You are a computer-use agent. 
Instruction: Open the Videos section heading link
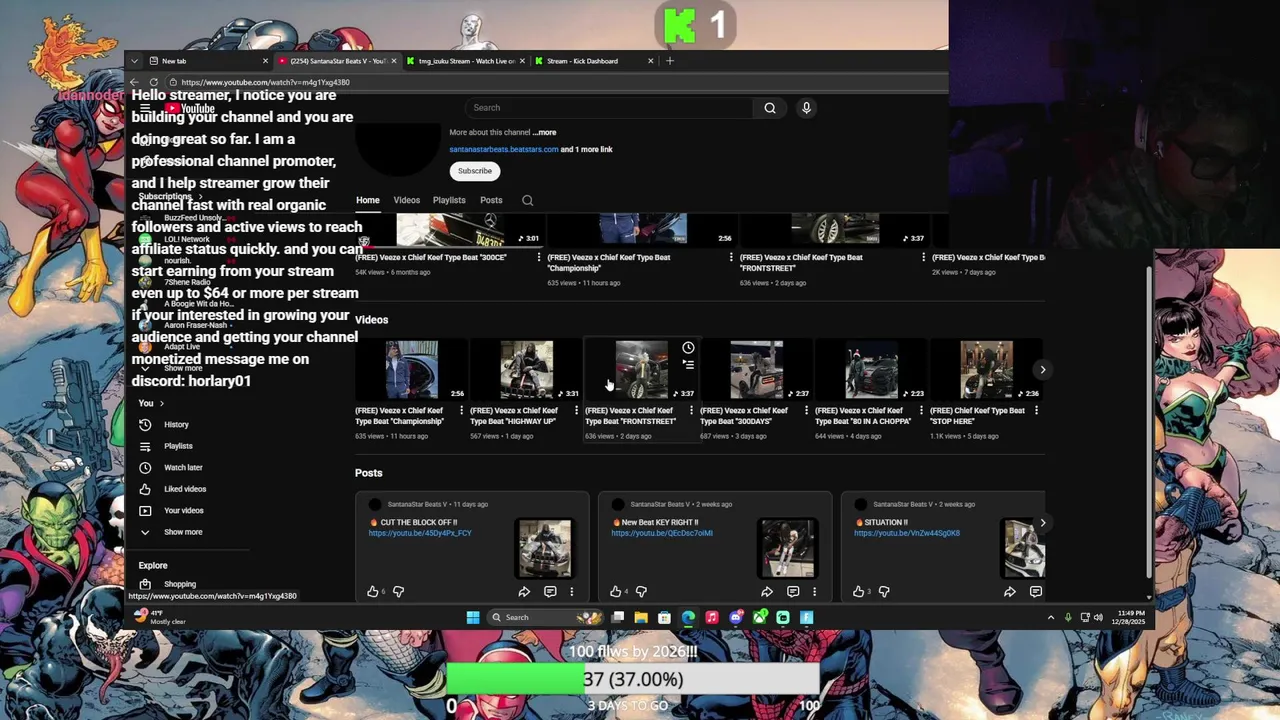(x=371, y=320)
